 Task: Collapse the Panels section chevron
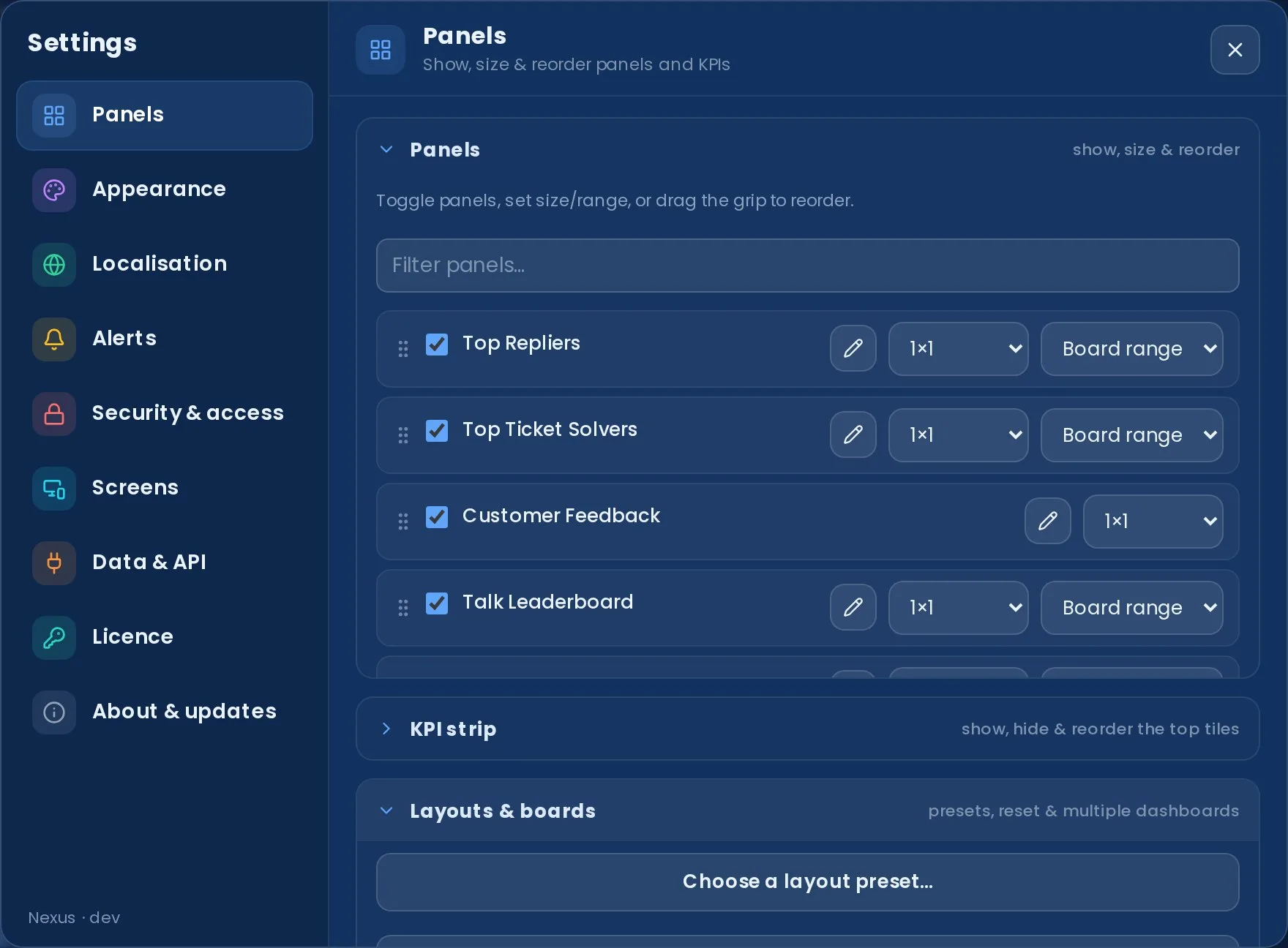[386, 149]
